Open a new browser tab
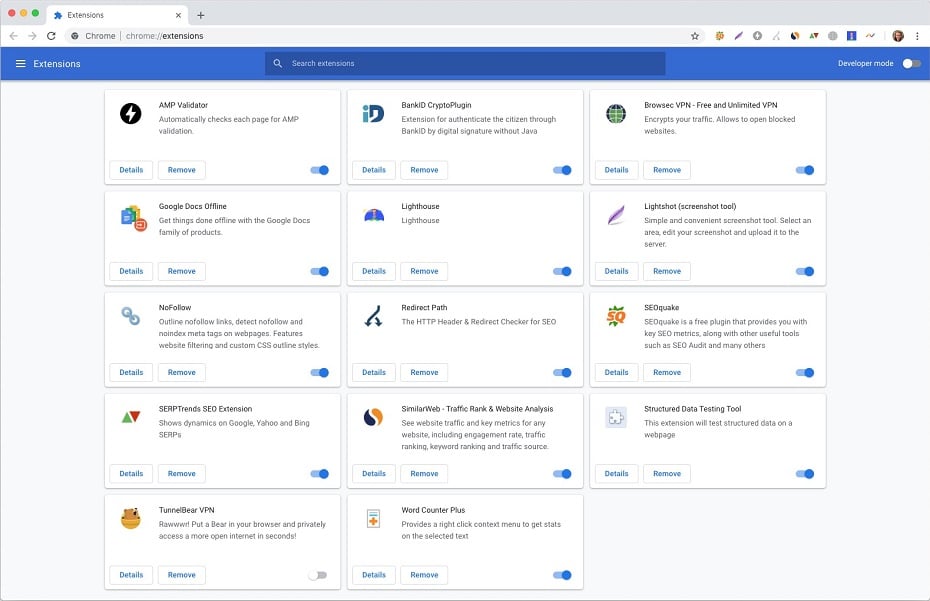The height and width of the screenshot is (601, 930). pyautogui.click(x=200, y=15)
